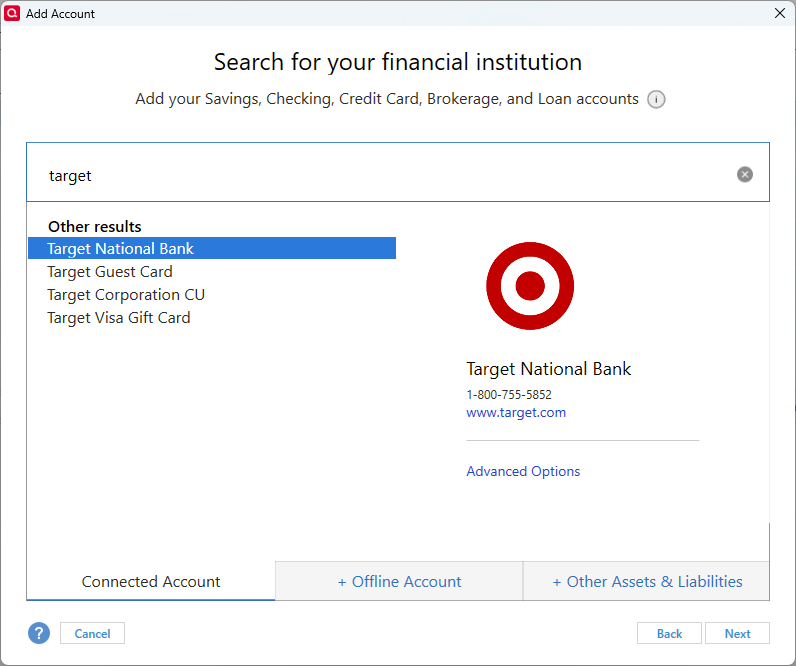This screenshot has height=666, width=796.
Task: Select Target National Bank in results list
Action: pyautogui.click(x=212, y=248)
